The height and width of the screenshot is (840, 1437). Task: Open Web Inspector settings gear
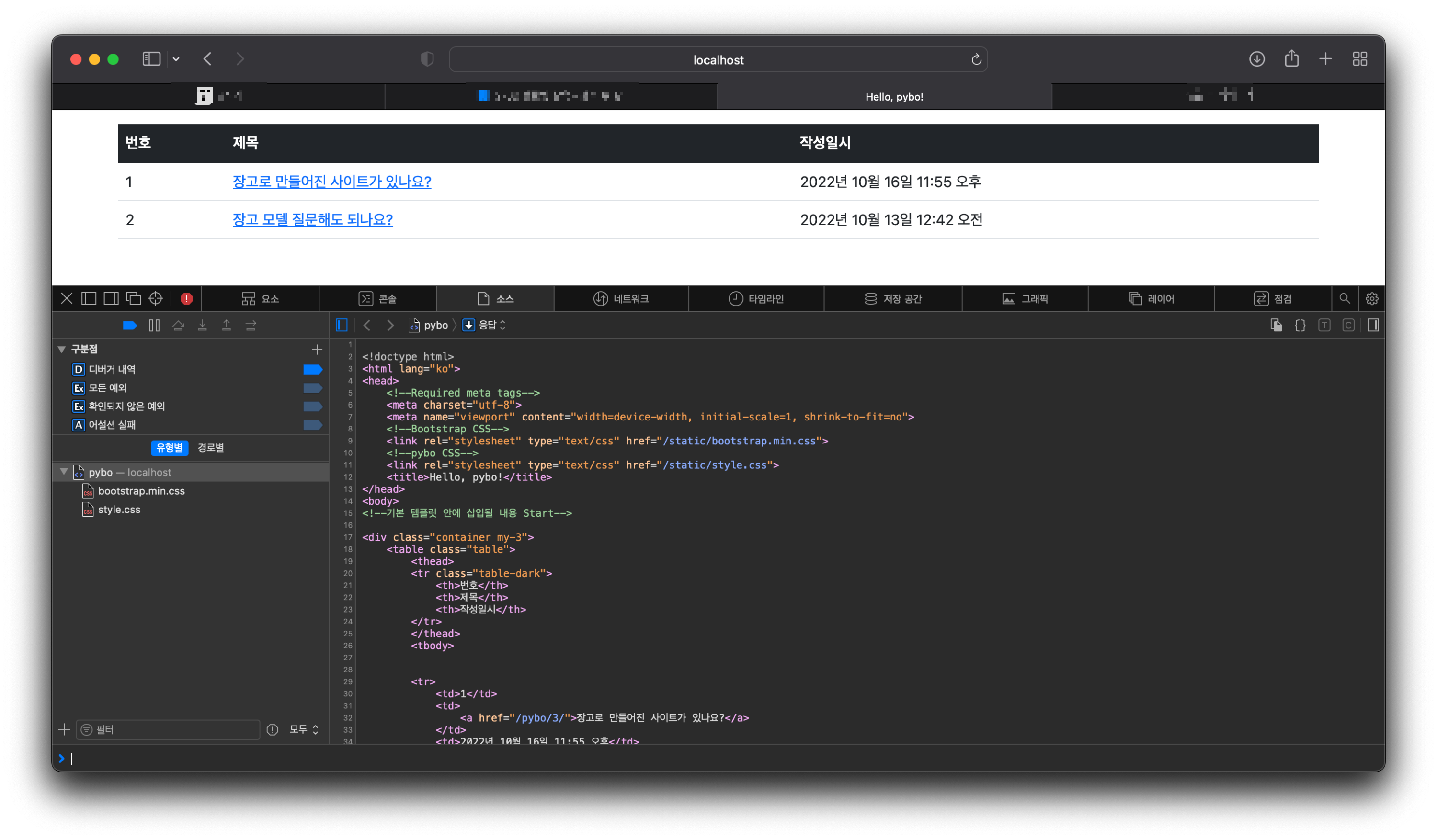(1371, 298)
